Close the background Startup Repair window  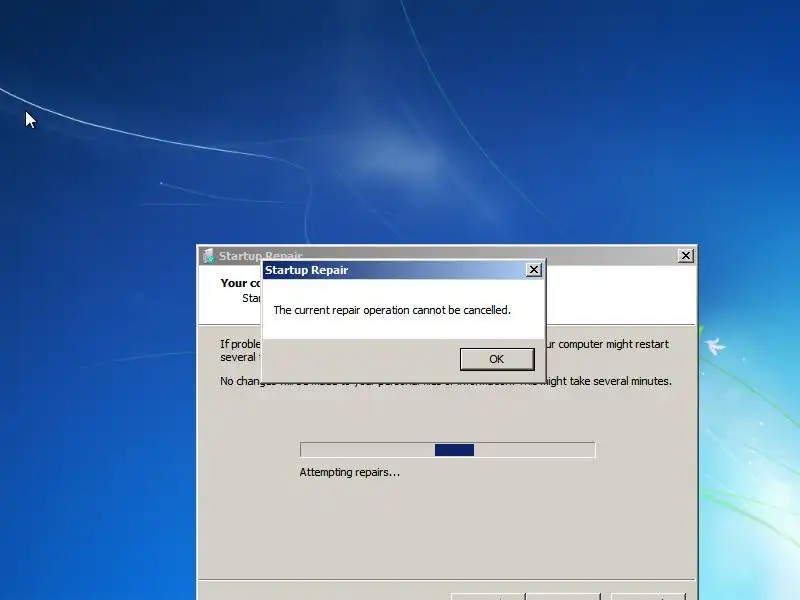(686, 256)
